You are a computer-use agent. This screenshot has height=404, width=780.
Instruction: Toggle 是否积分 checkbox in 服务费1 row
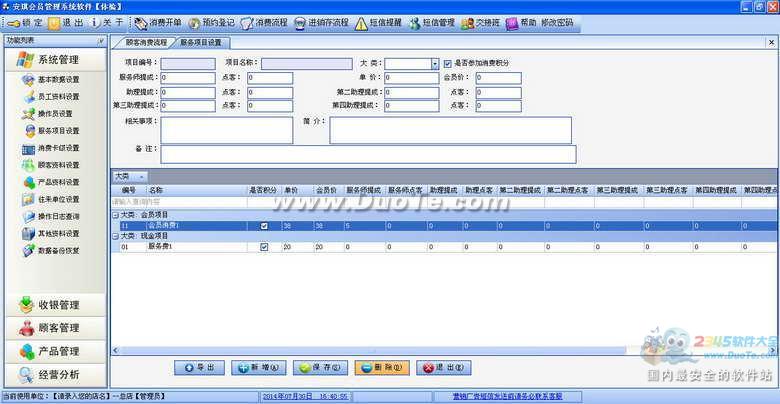pyautogui.click(x=264, y=247)
